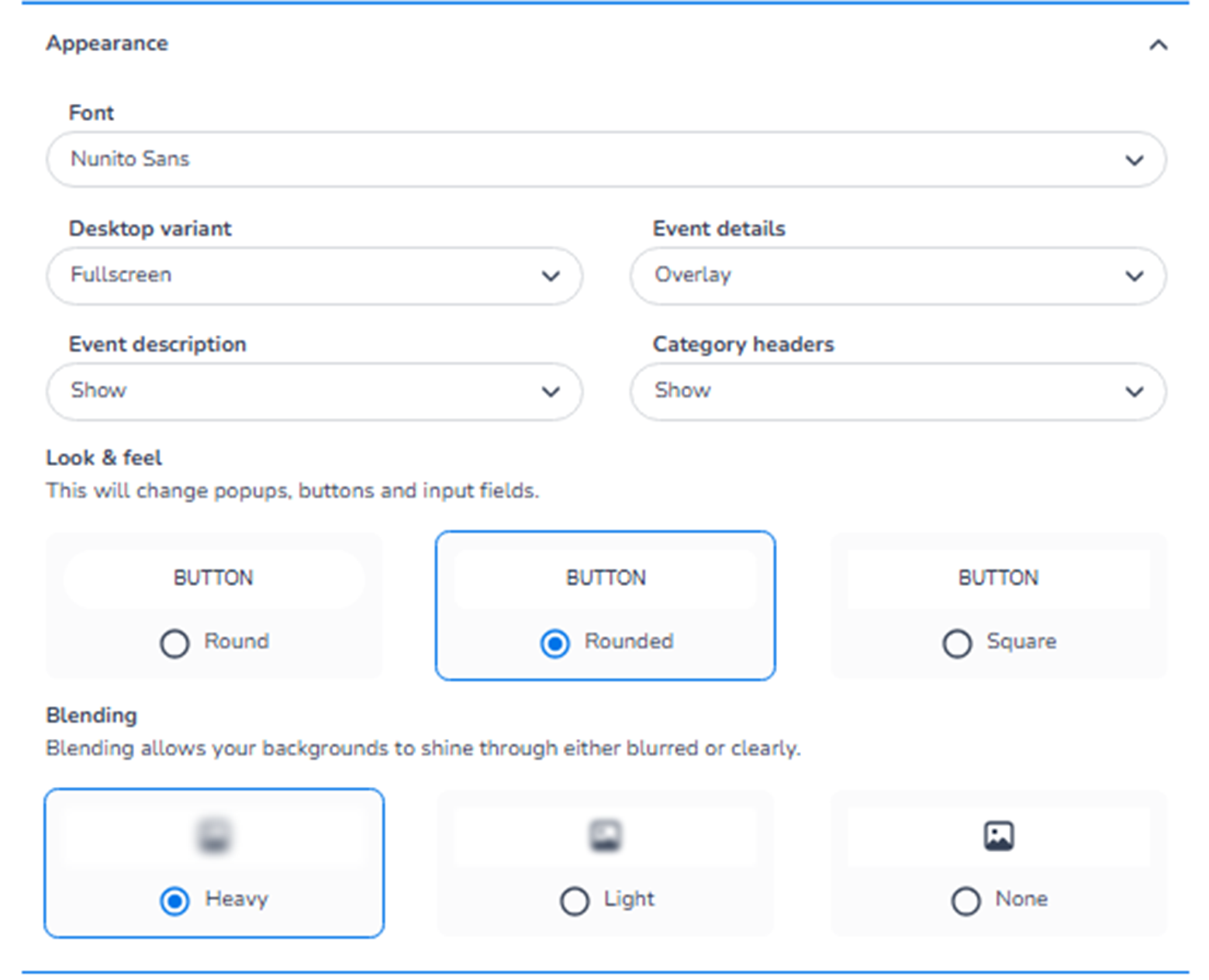This screenshot has width=1209, height=980.
Task: Click the Font dropdown chevron arrow
Action: click(x=1134, y=160)
